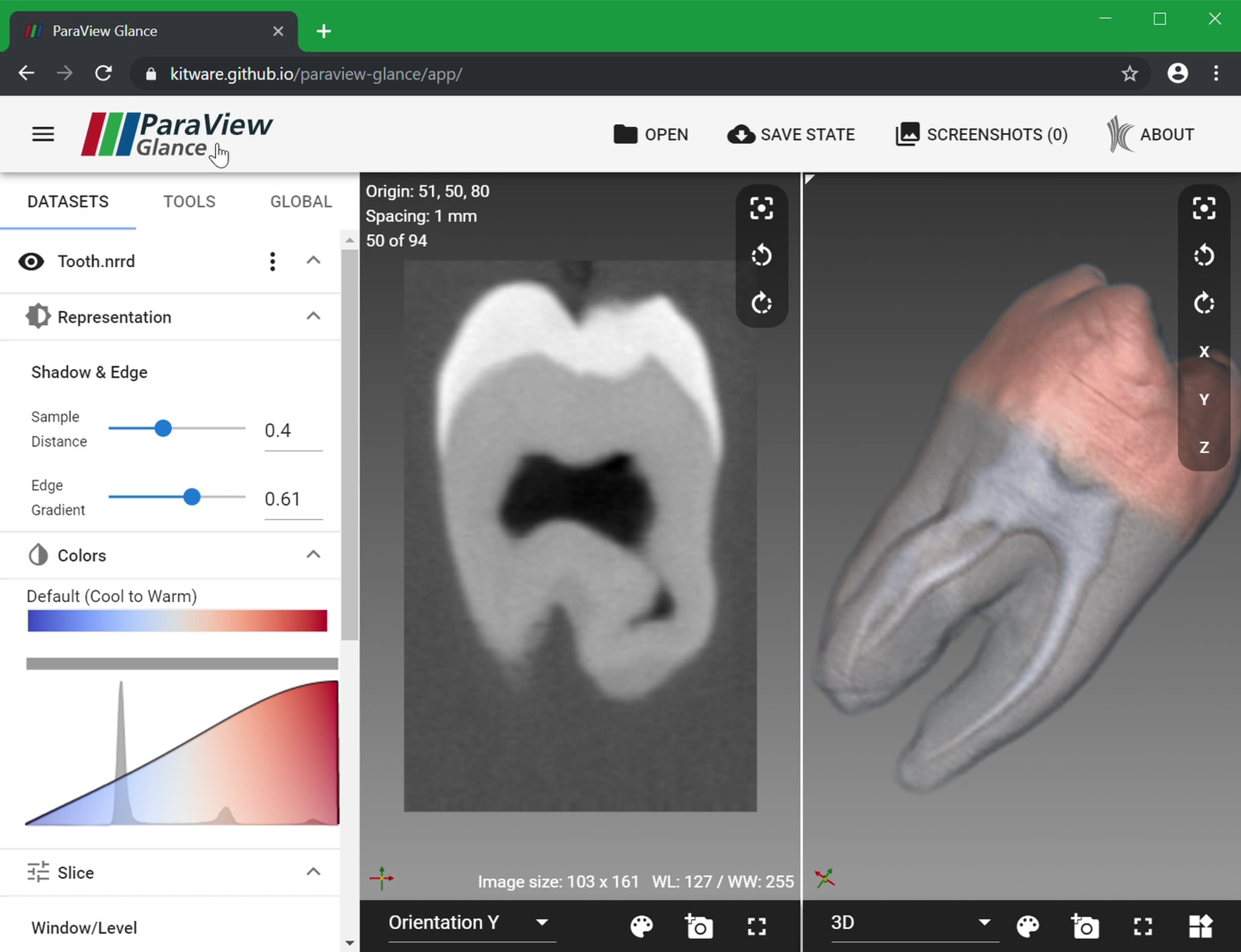Take screenshot of the slice view
1241x952 pixels.
tap(699, 927)
